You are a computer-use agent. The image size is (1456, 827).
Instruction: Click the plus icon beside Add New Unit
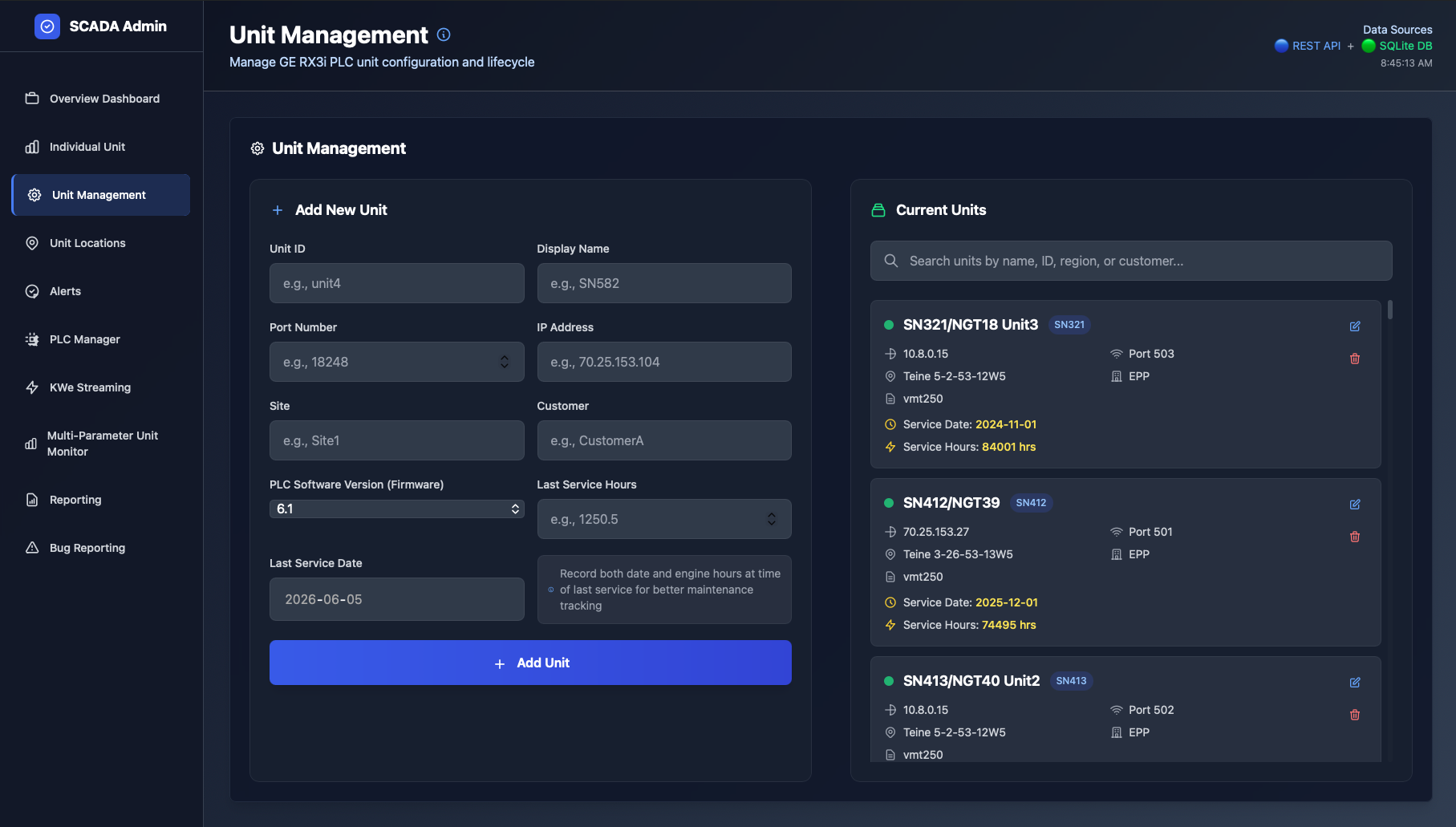coord(278,210)
